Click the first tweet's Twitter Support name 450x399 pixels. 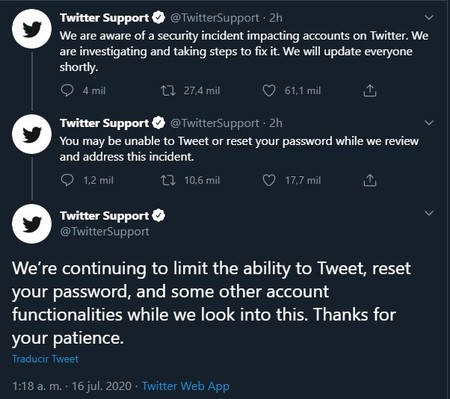(104, 18)
